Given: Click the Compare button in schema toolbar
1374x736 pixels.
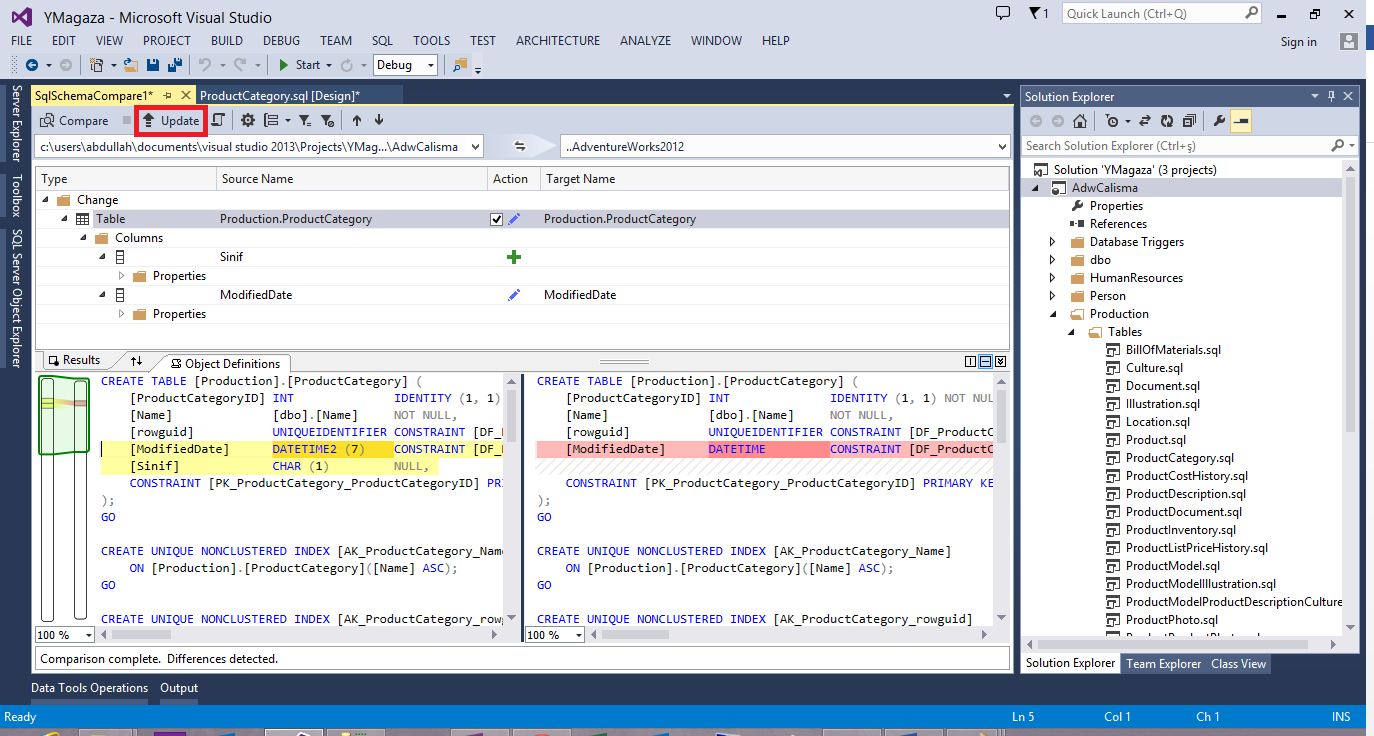Looking at the screenshot, I should click(x=74, y=120).
